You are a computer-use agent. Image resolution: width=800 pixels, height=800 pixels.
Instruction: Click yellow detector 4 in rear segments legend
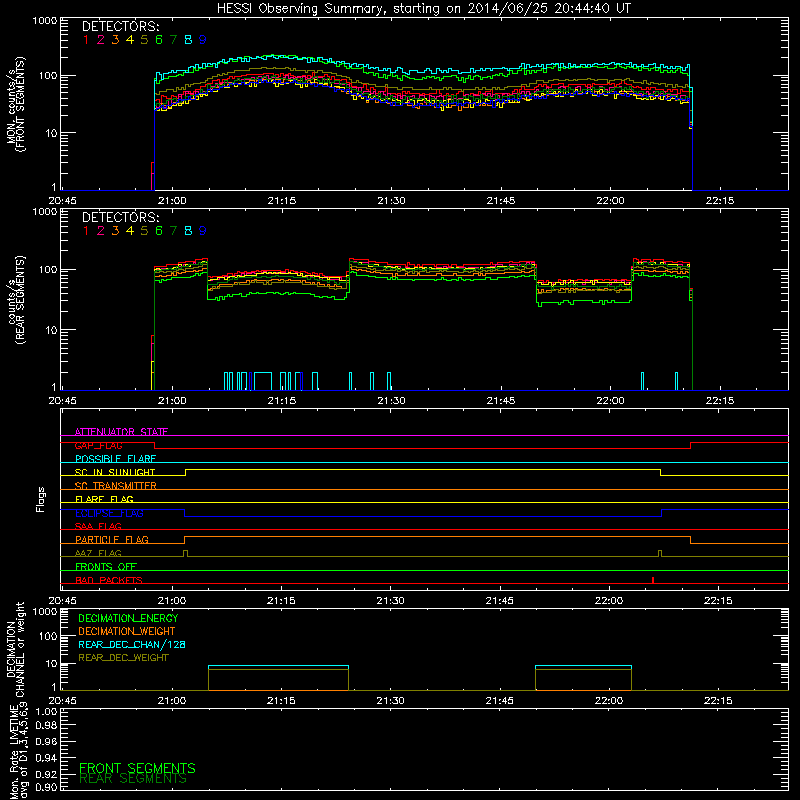(x=130, y=231)
